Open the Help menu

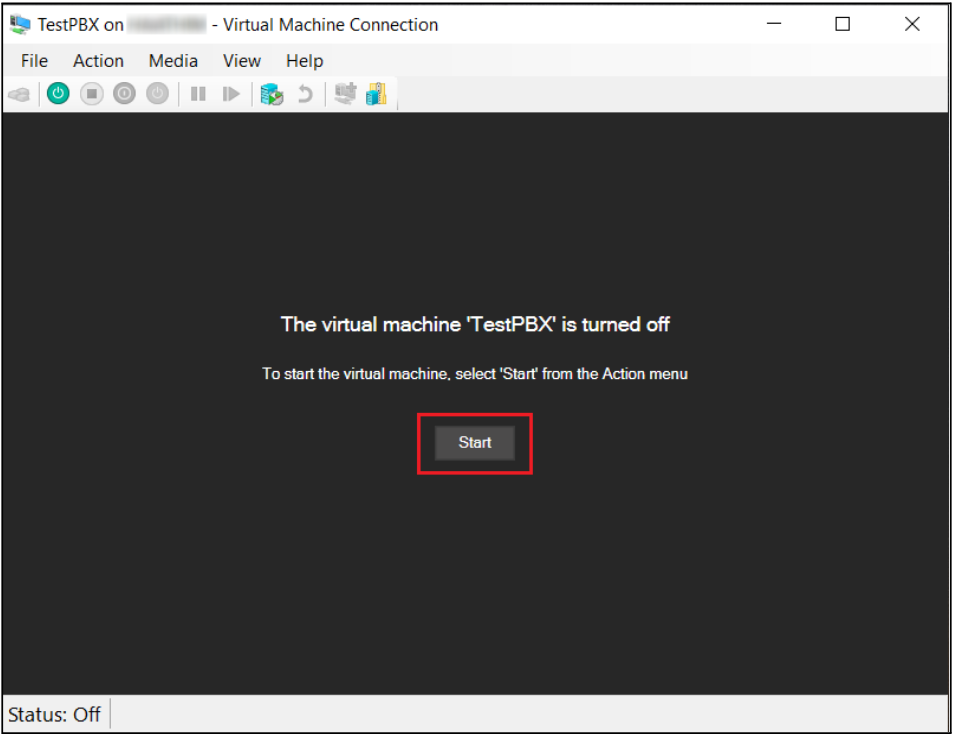coord(304,61)
